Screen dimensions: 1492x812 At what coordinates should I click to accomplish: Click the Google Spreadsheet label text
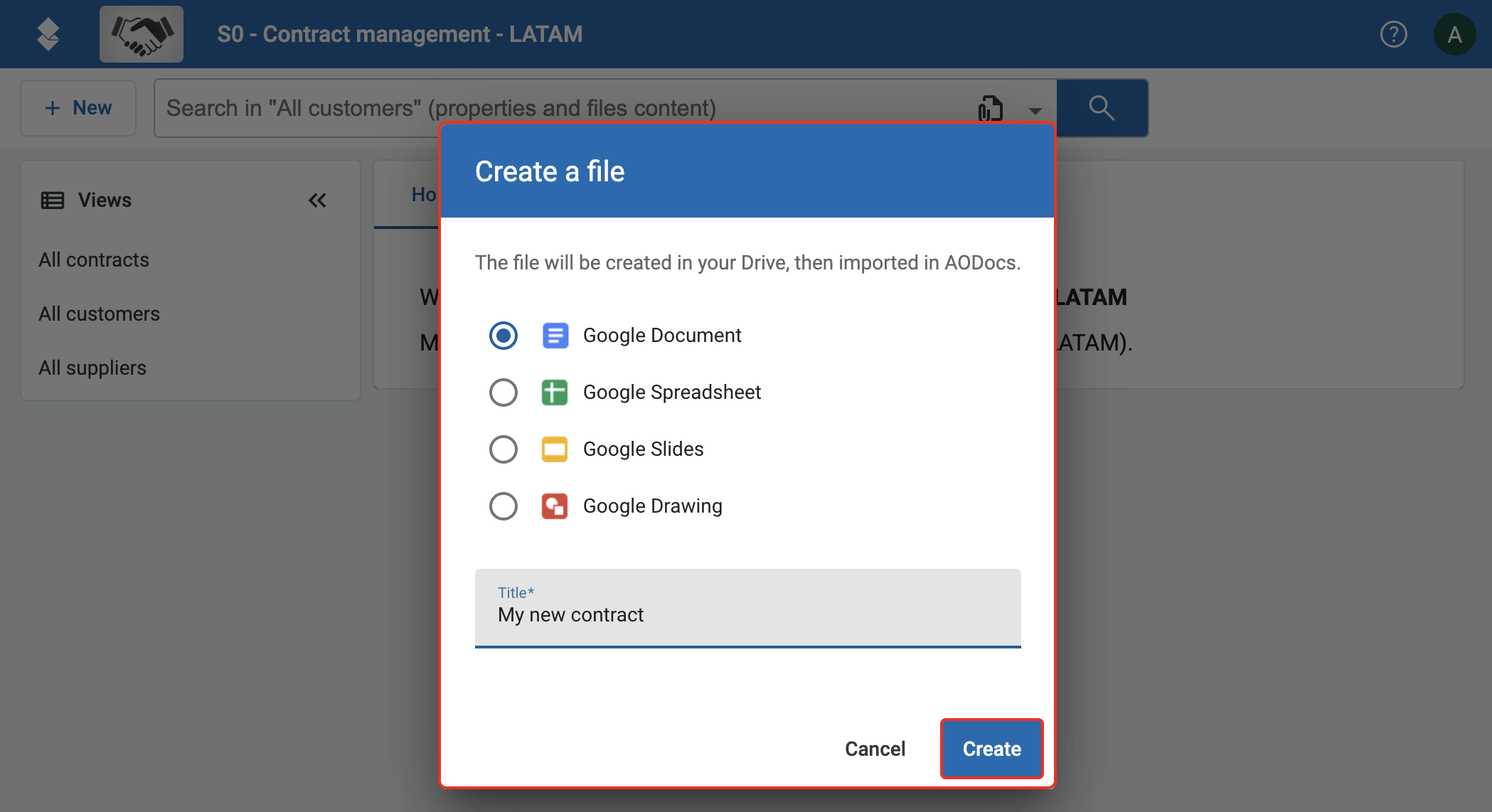[672, 392]
